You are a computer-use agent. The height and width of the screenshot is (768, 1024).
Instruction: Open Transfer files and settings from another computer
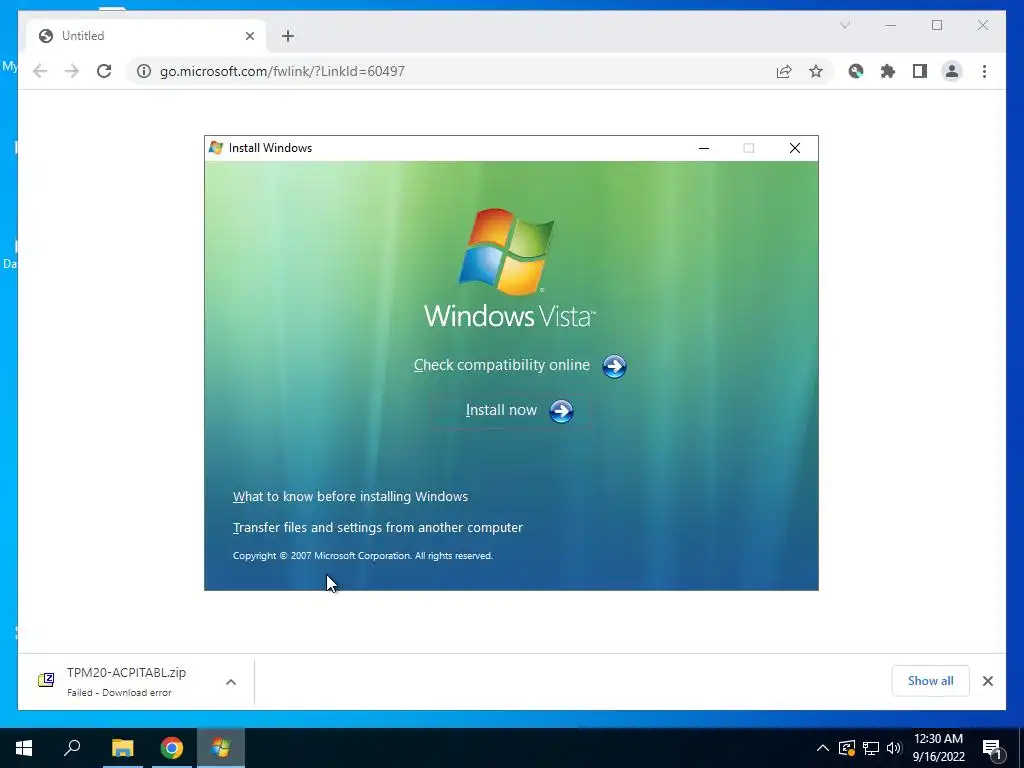(x=378, y=527)
